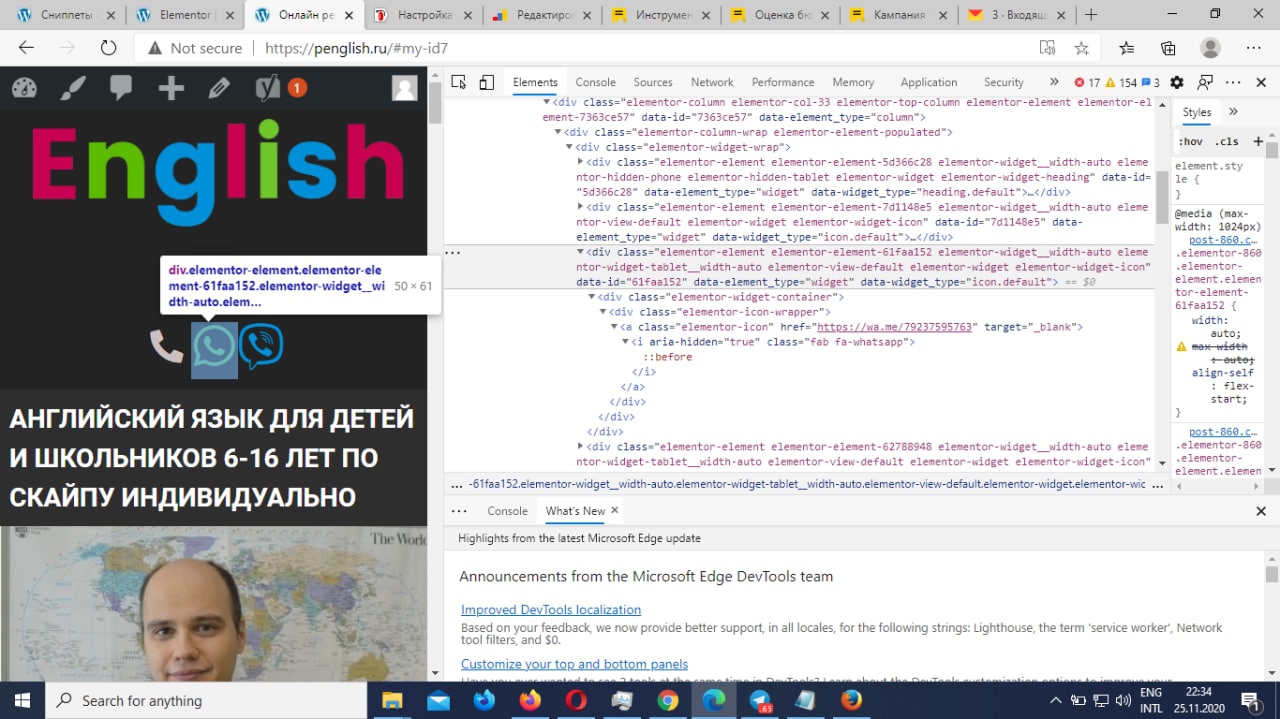Open browser profile avatar

pyautogui.click(x=1211, y=48)
